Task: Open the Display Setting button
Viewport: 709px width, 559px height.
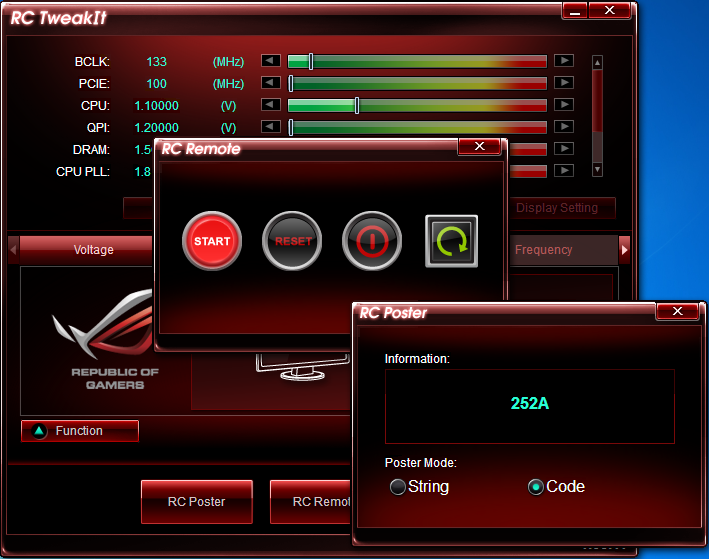Action: pyautogui.click(x=562, y=208)
